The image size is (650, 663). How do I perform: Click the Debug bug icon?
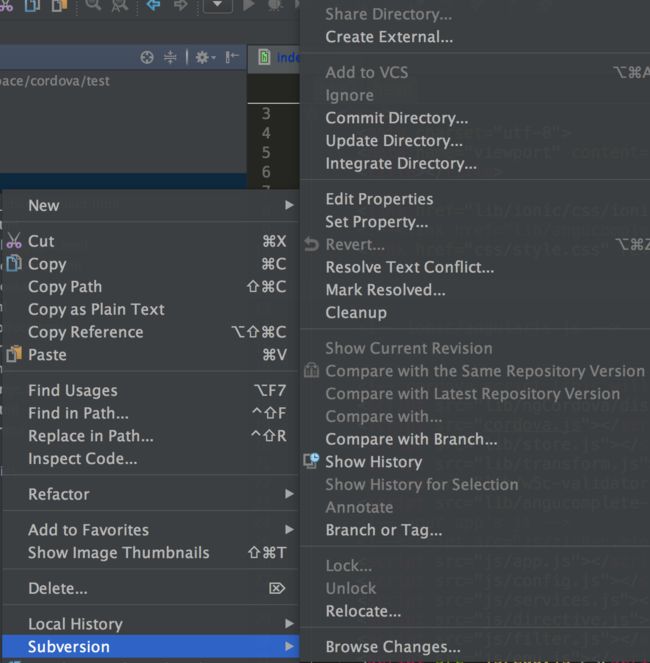pyautogui.click(x=275, y=5)
